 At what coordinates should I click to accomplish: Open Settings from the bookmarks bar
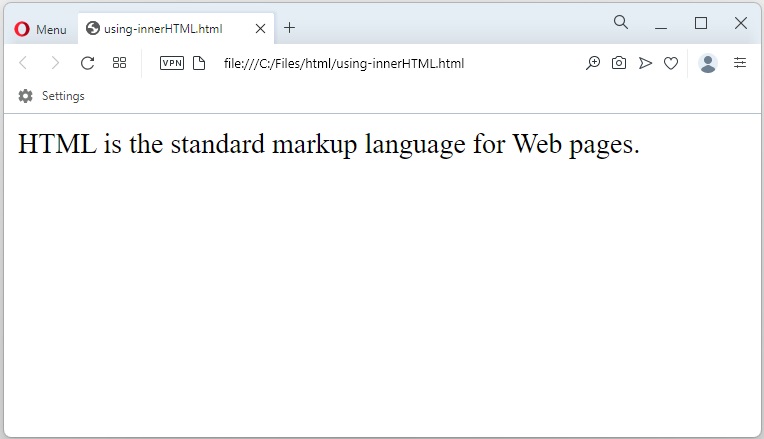coord(52,96)
